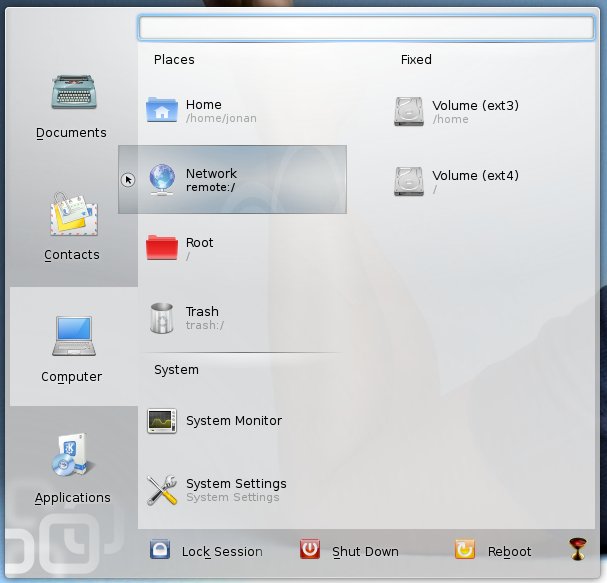
Task: Click the Lock Session padlock icon
Action: point(160,549)
